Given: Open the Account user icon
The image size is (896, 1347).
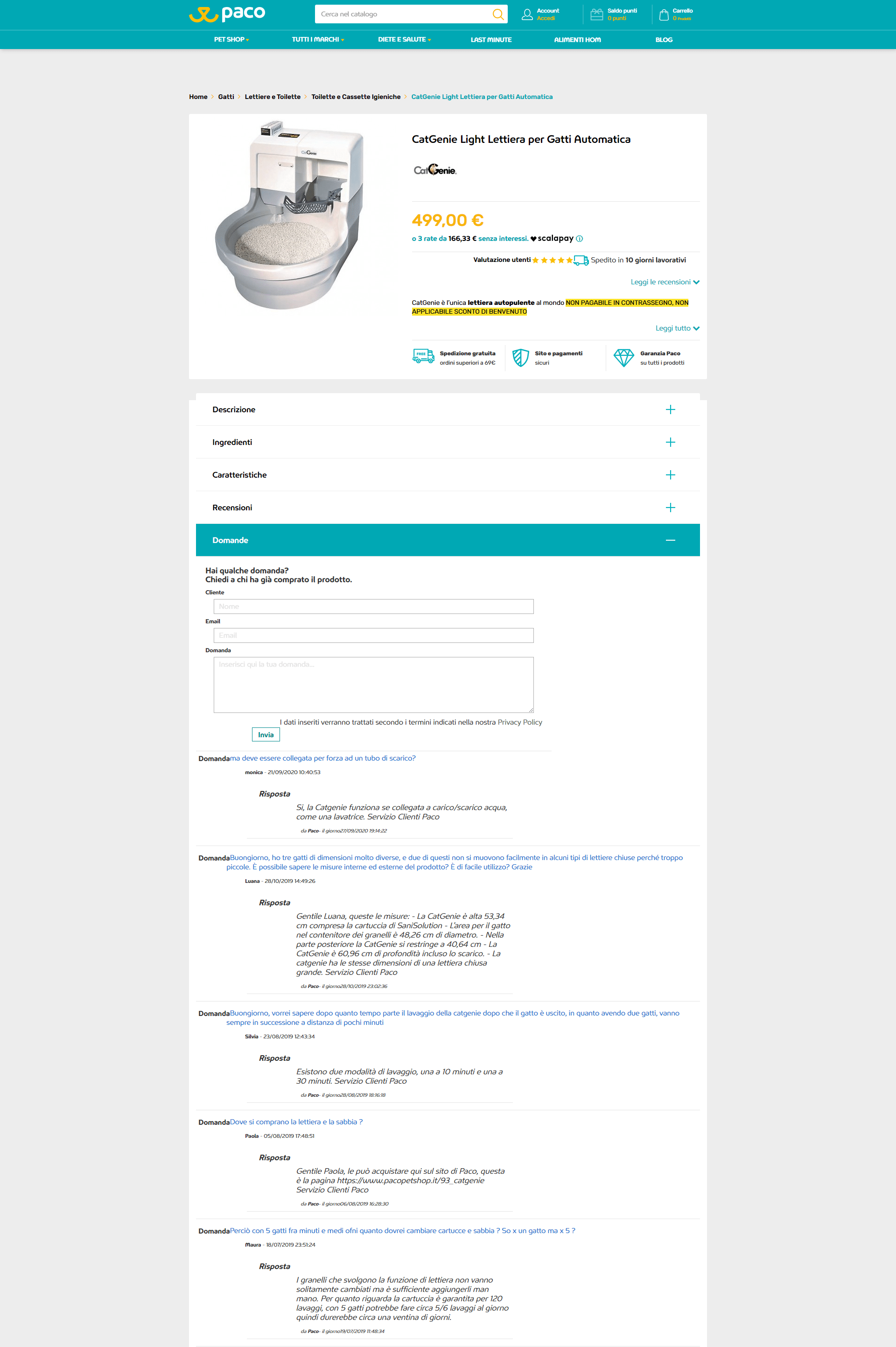Looking at the screenshot, I should tap(527, 15).
